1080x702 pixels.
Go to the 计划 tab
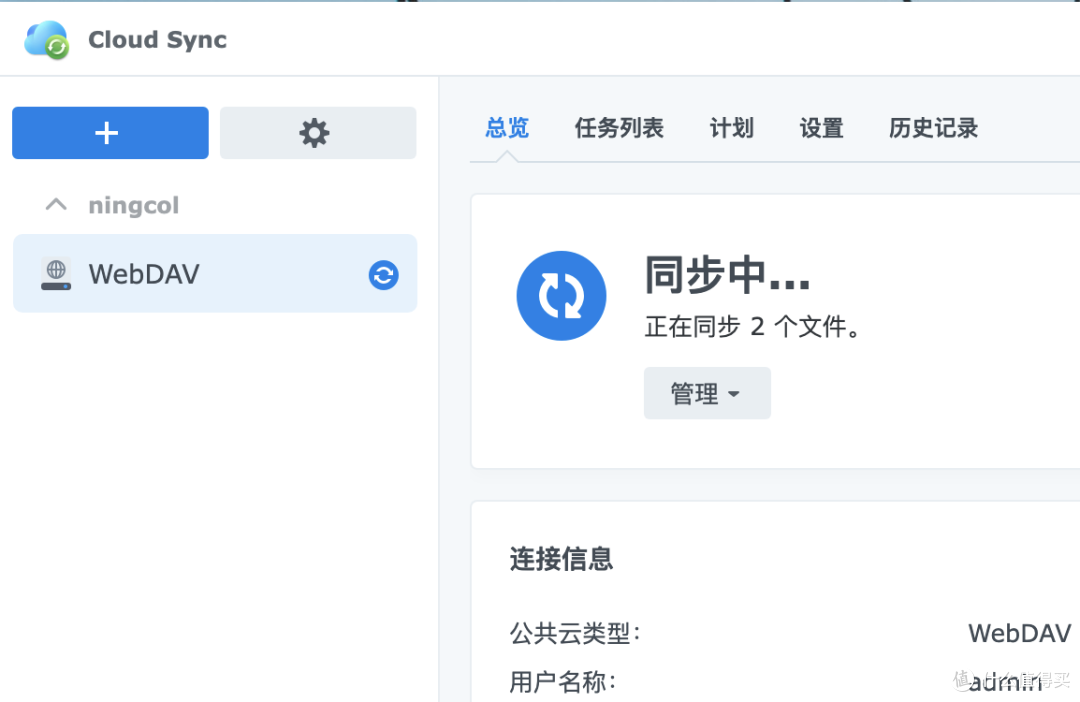731,128
